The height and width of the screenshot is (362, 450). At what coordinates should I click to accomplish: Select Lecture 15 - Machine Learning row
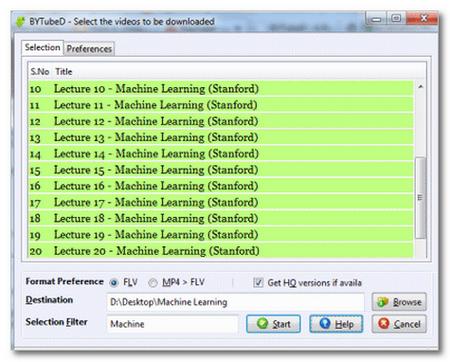click(221, 170)
